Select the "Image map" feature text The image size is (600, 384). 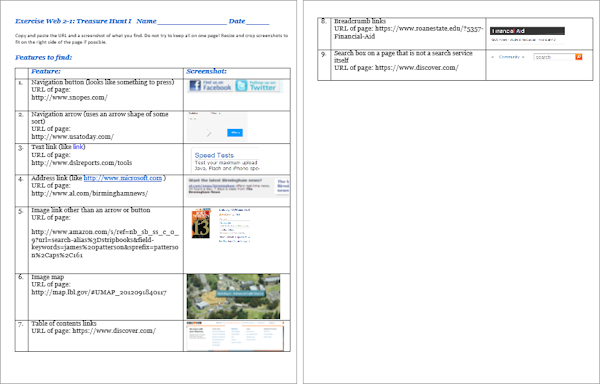pos(47,277)
